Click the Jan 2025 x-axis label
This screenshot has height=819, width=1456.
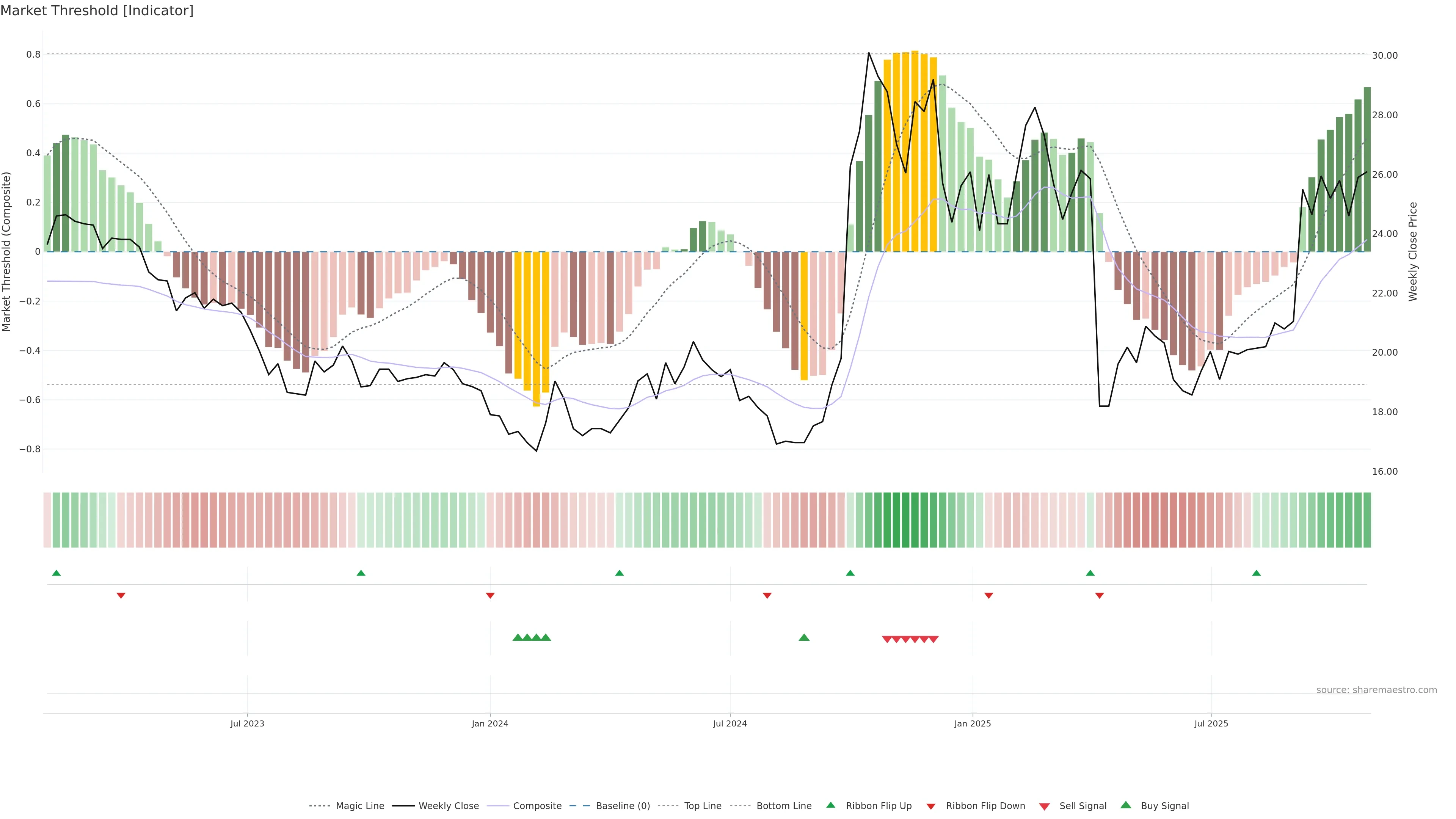pos(972,723)
